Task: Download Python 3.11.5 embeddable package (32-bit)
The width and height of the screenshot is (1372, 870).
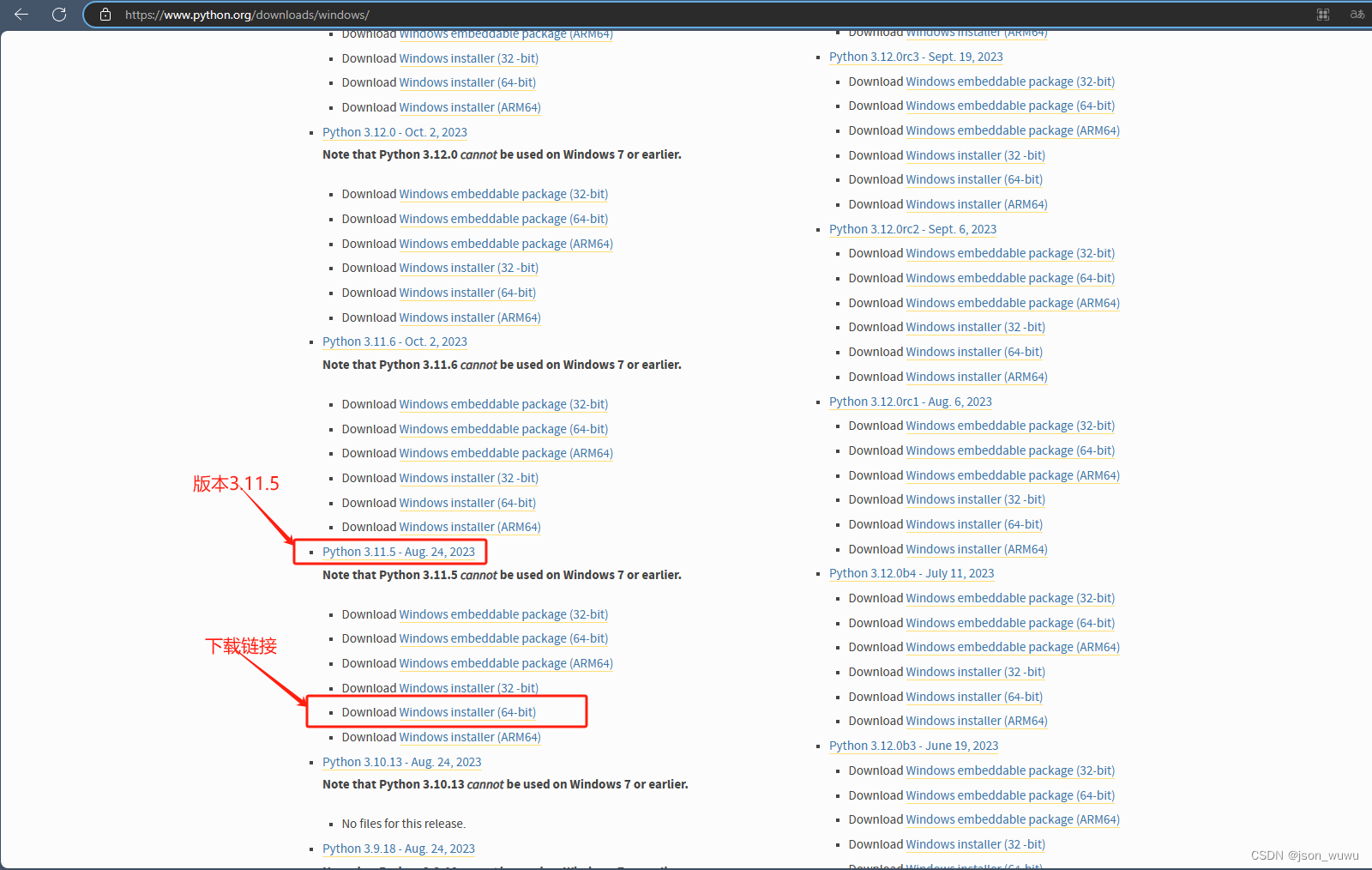Action: (x=503, y=614)
